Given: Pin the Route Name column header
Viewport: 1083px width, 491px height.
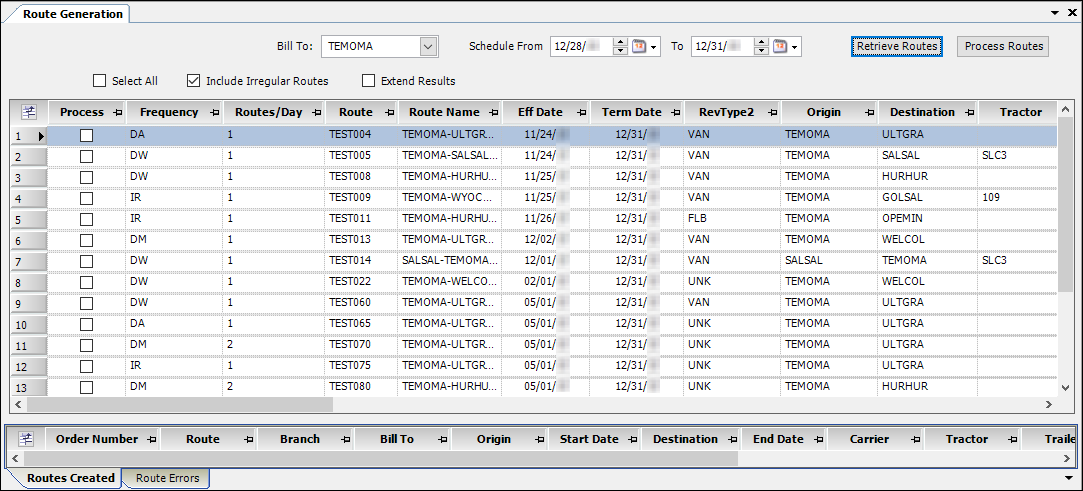Looking at the screenshot, I should coord(492,112).
